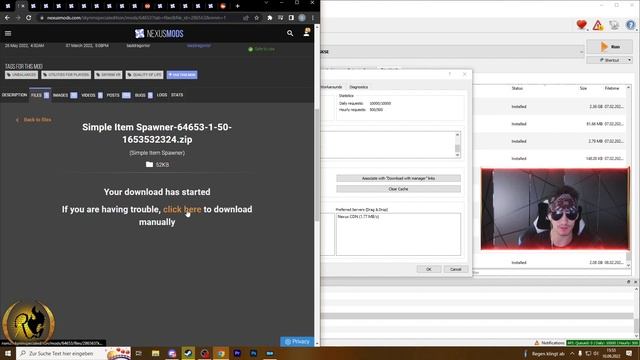Click the taskbar weather widget 'Regen klingt ab'
The height and width of the screenshot is (360, 640).
[544, 353]
